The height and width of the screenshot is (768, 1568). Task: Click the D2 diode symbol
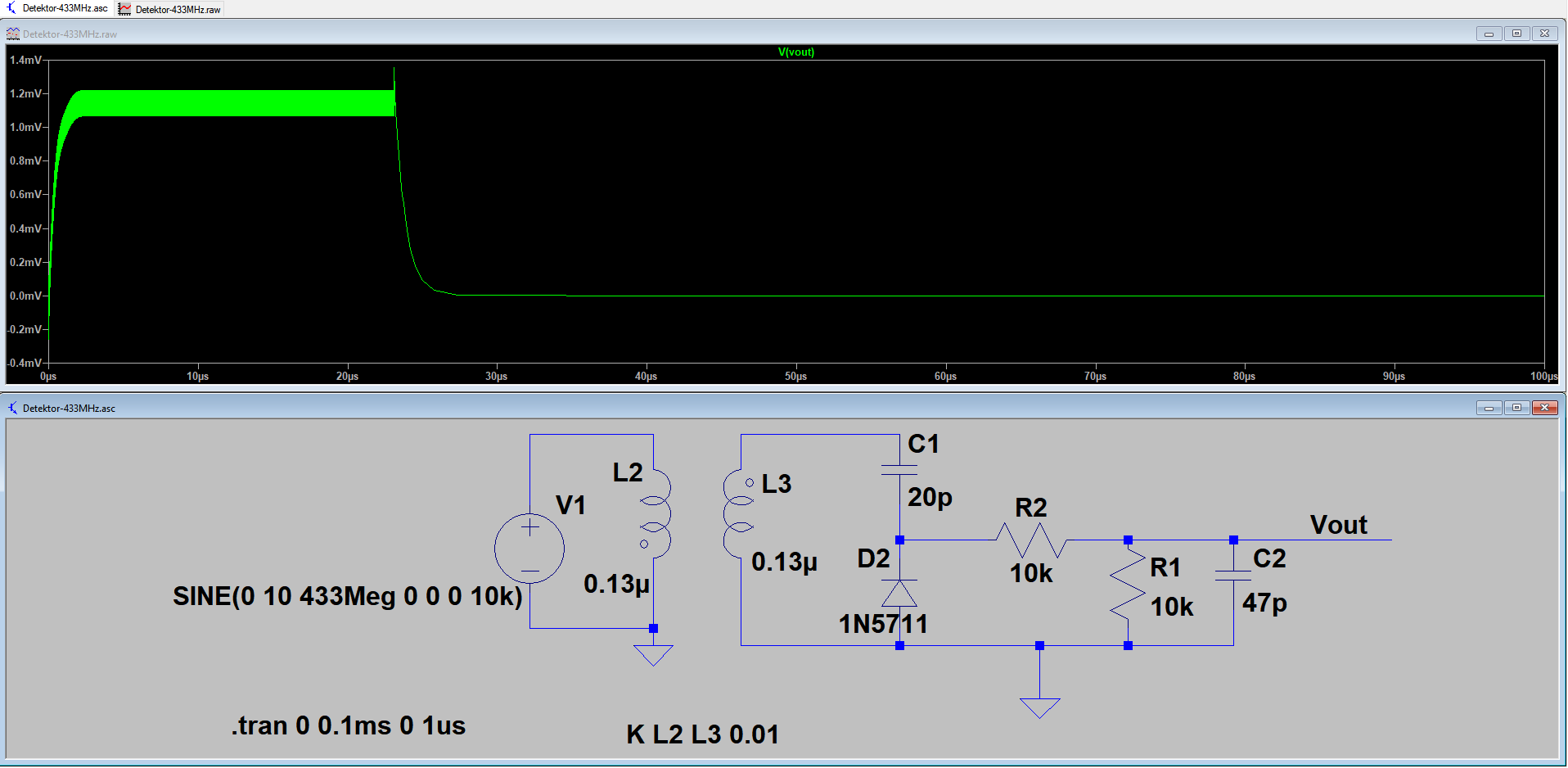point(899,592)
